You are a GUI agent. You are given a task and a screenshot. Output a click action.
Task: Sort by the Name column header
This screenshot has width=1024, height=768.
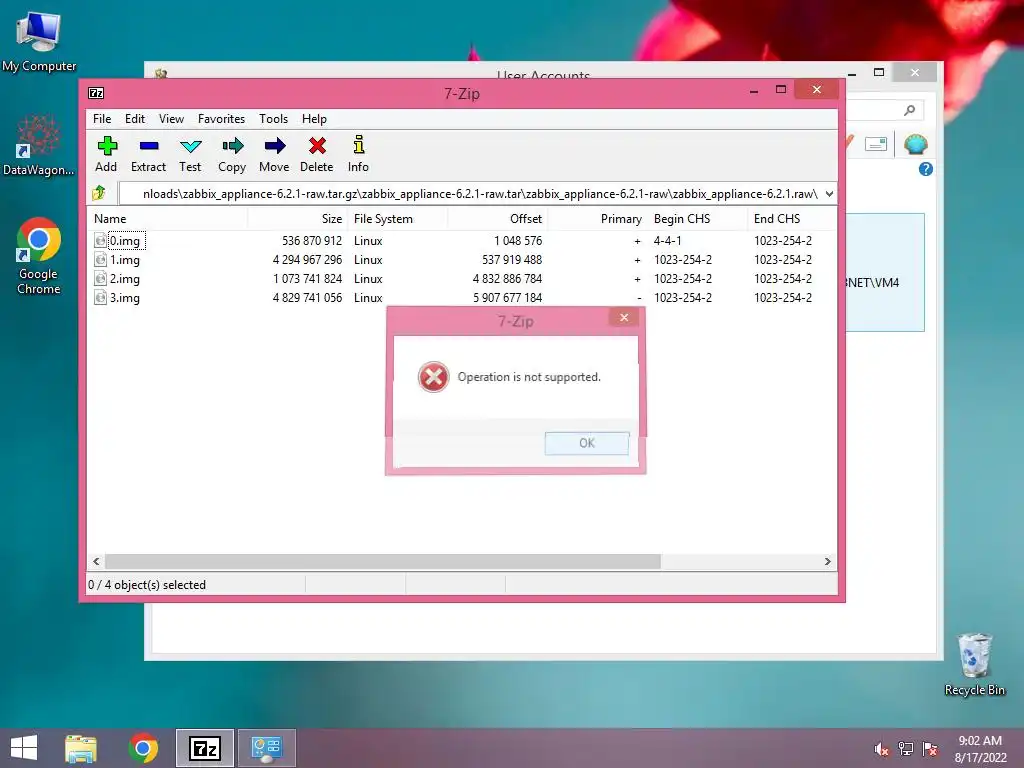pyautogui.click(x=167, y=219)
